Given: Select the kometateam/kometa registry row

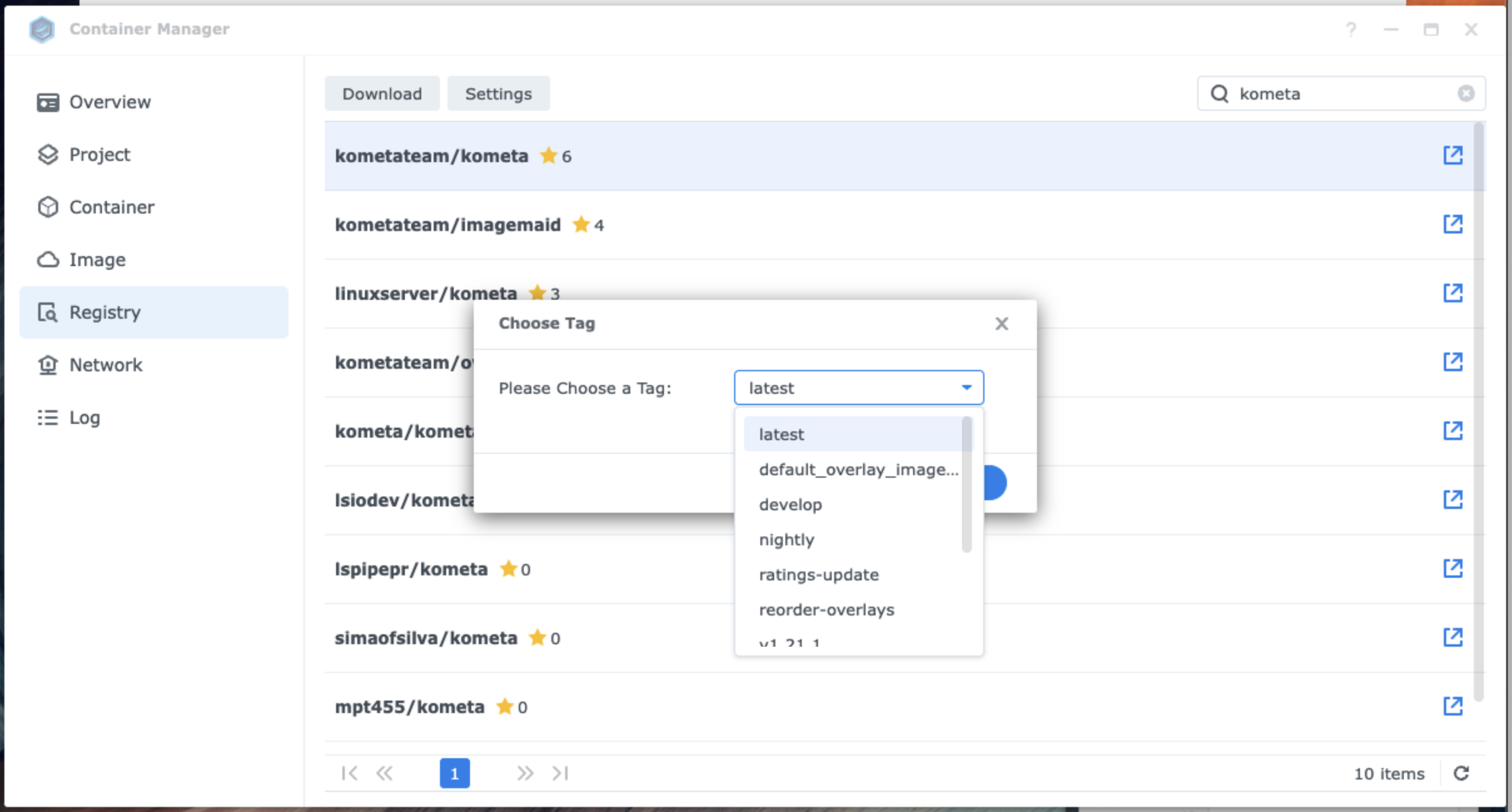Looking at the screenshot, I should (x=905, y=156).
